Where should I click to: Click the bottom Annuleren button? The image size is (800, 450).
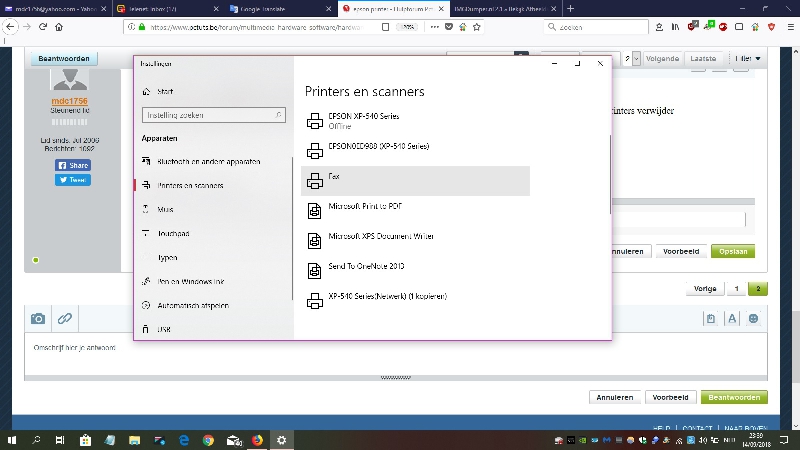pos(615,397)
